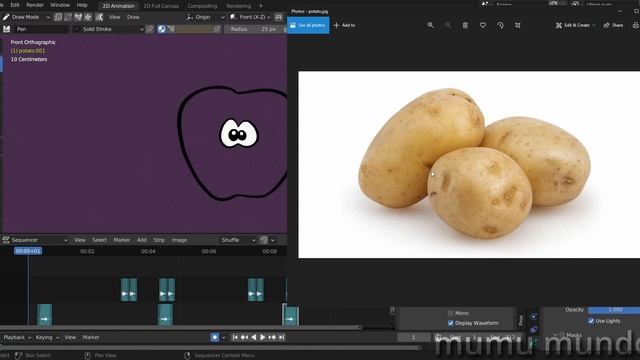Open the Playback dropdown menu
The height and width of the screenshot is (360, 640).
click(17, 337)
